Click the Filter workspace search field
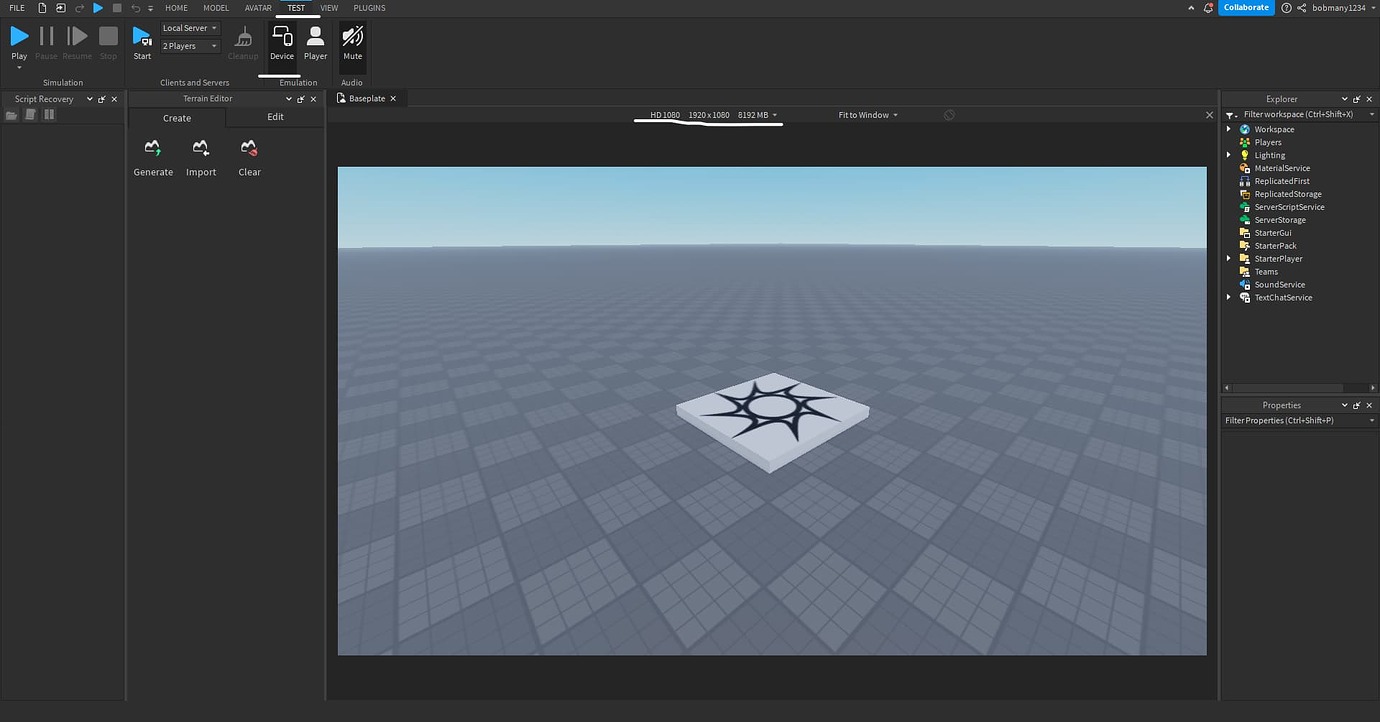Viewport: 1380px width, 722px height. 1300,114
